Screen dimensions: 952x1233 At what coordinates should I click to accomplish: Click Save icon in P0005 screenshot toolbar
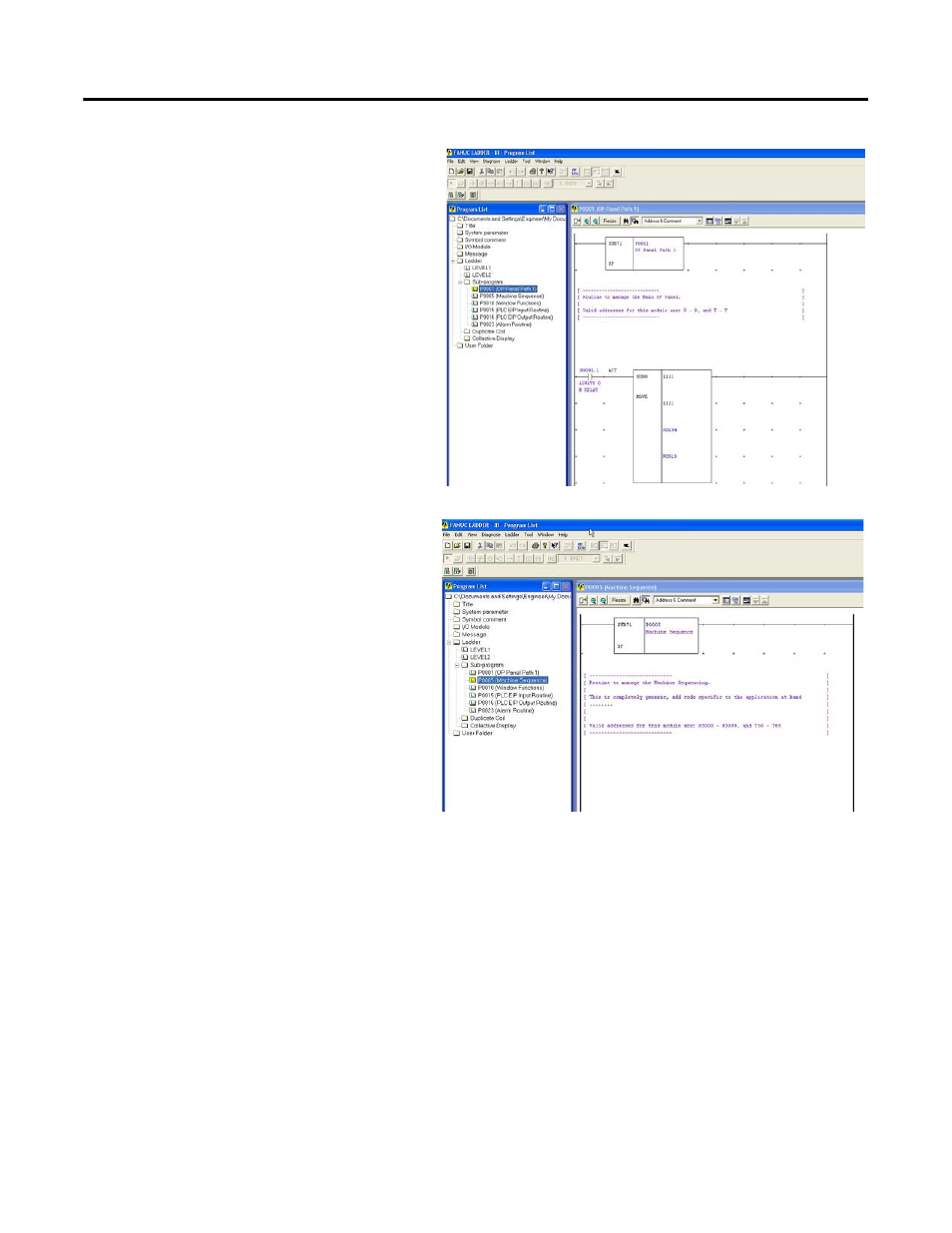(x=467, y=546)
